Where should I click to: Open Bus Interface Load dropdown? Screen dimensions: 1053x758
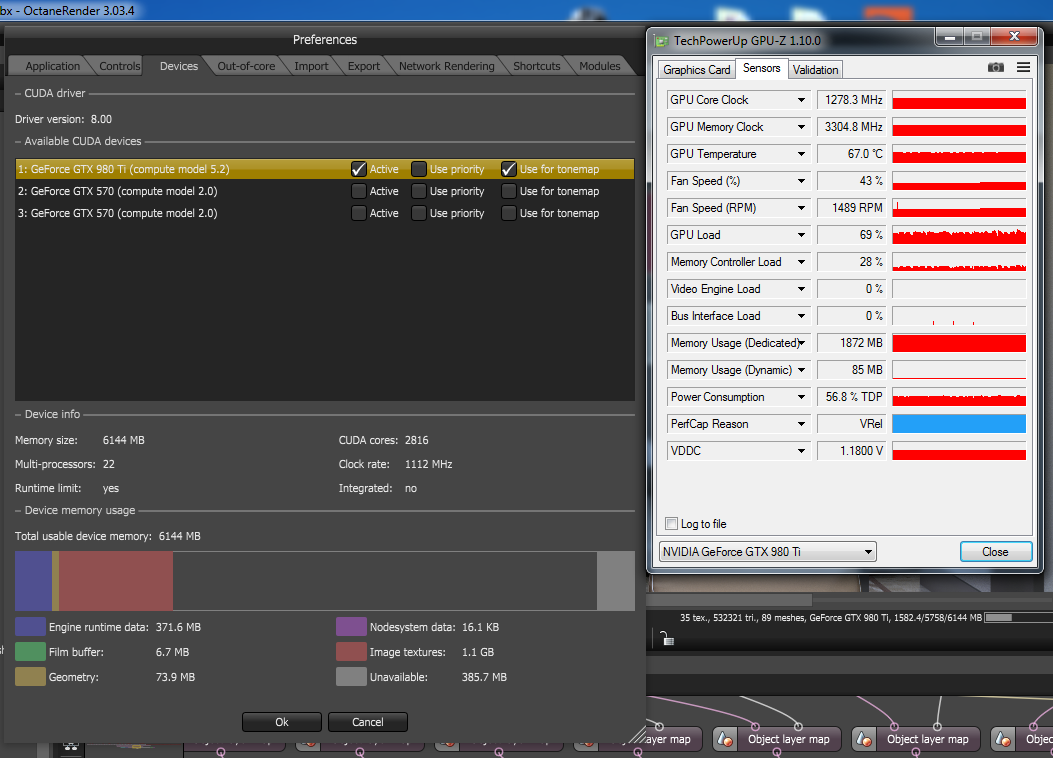click(x=801, y=316)
